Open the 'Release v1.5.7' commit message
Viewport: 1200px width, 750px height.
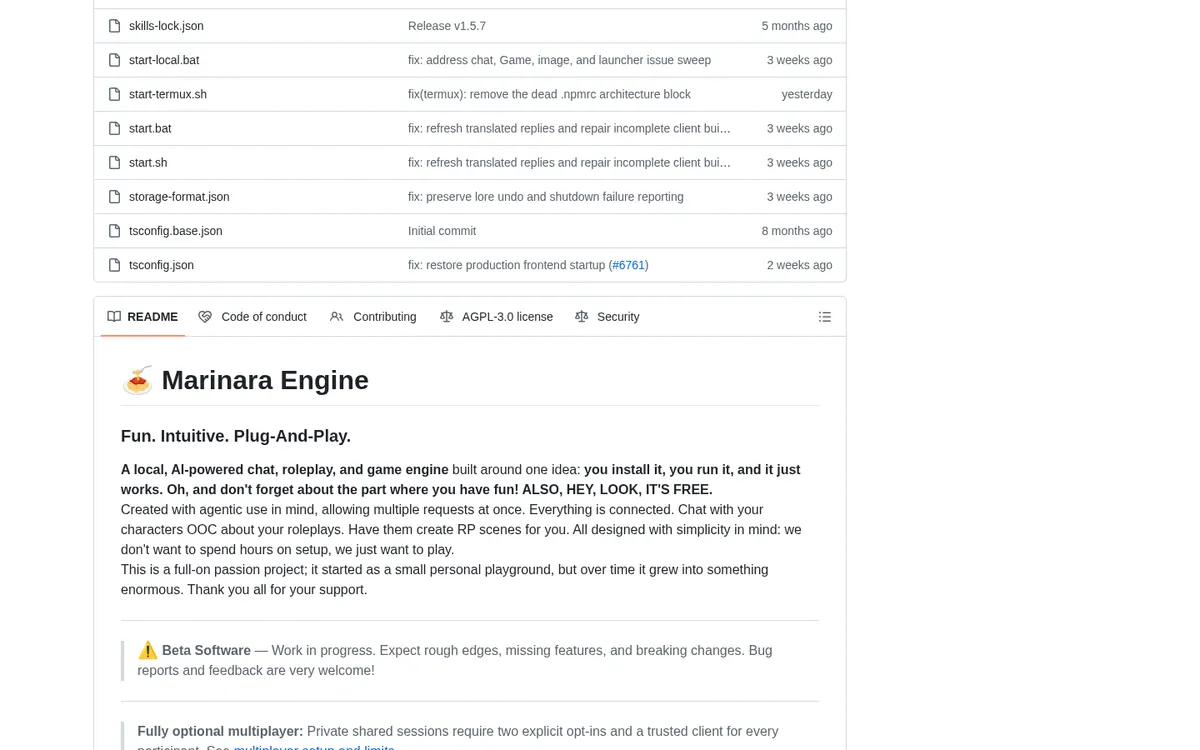[447, 26]
